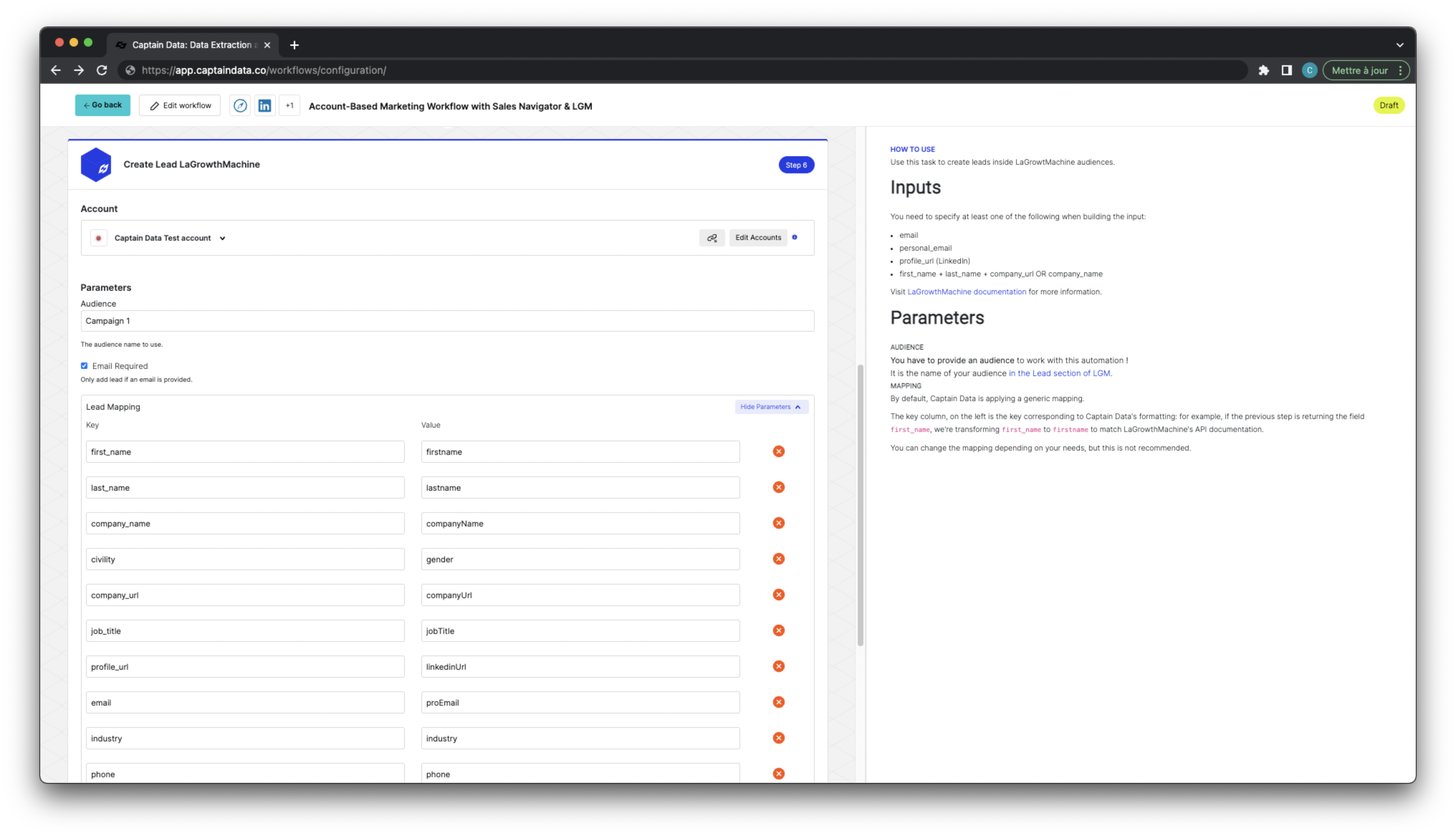Click the email key field
Viewport: 1456px width, 836px height.
pyautogui.click(x=245, y=702)
